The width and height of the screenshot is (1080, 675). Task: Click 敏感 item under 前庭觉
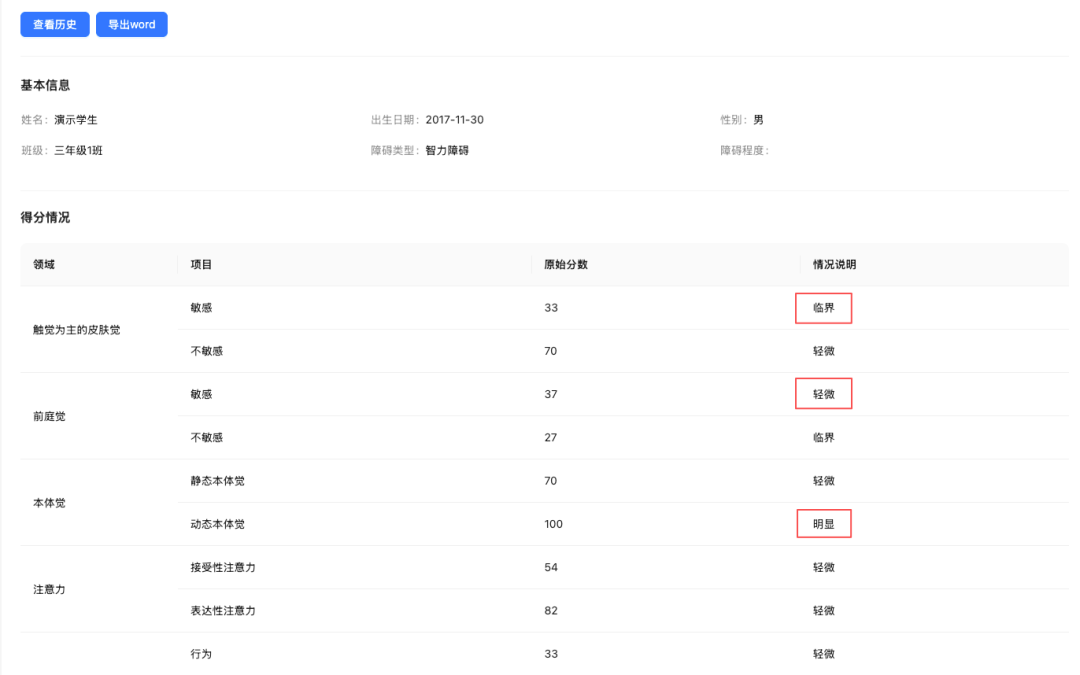click(x=201, y=395)
